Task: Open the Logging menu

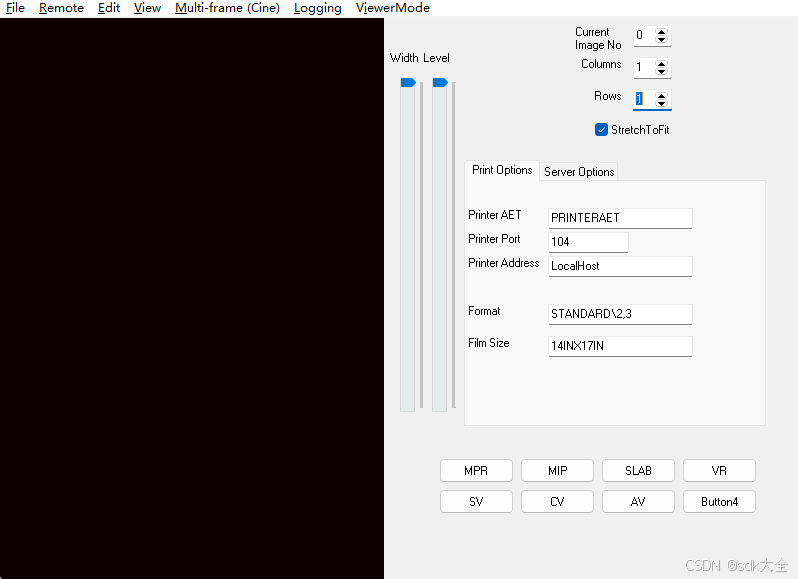Action: (x=318, y=8)
